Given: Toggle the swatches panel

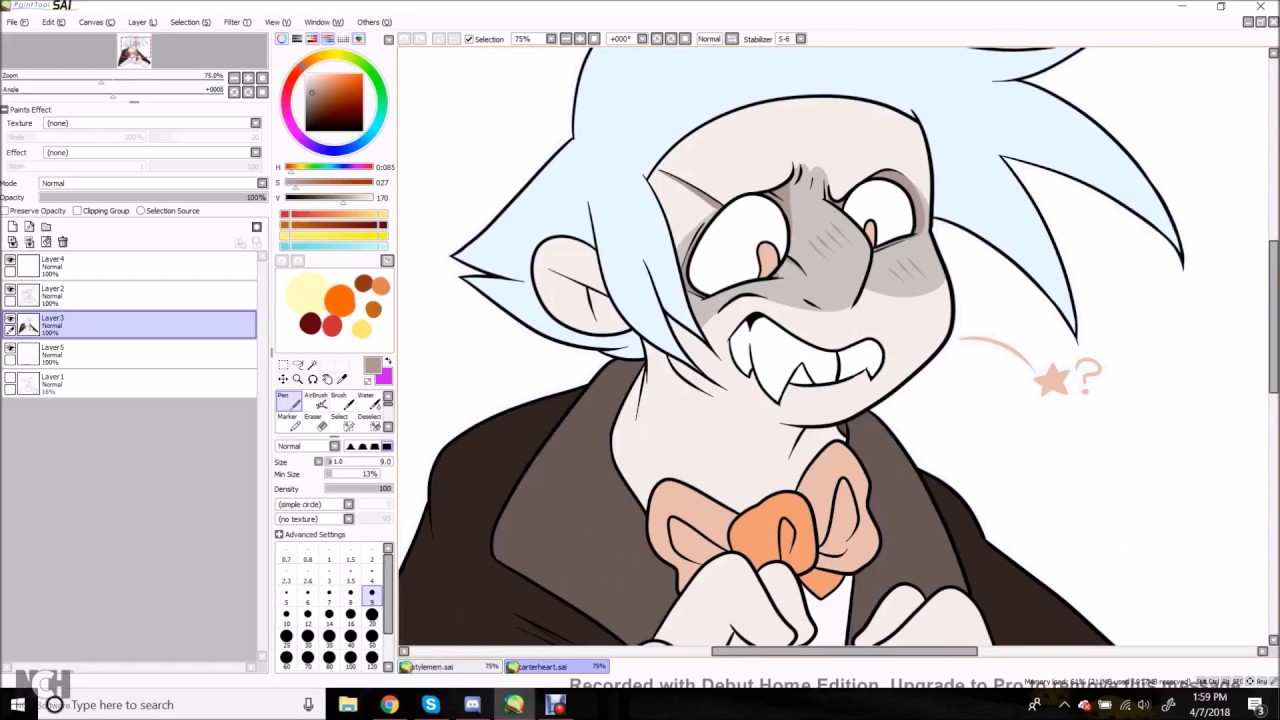Looking at the screenshot, I should click(342, 39).
